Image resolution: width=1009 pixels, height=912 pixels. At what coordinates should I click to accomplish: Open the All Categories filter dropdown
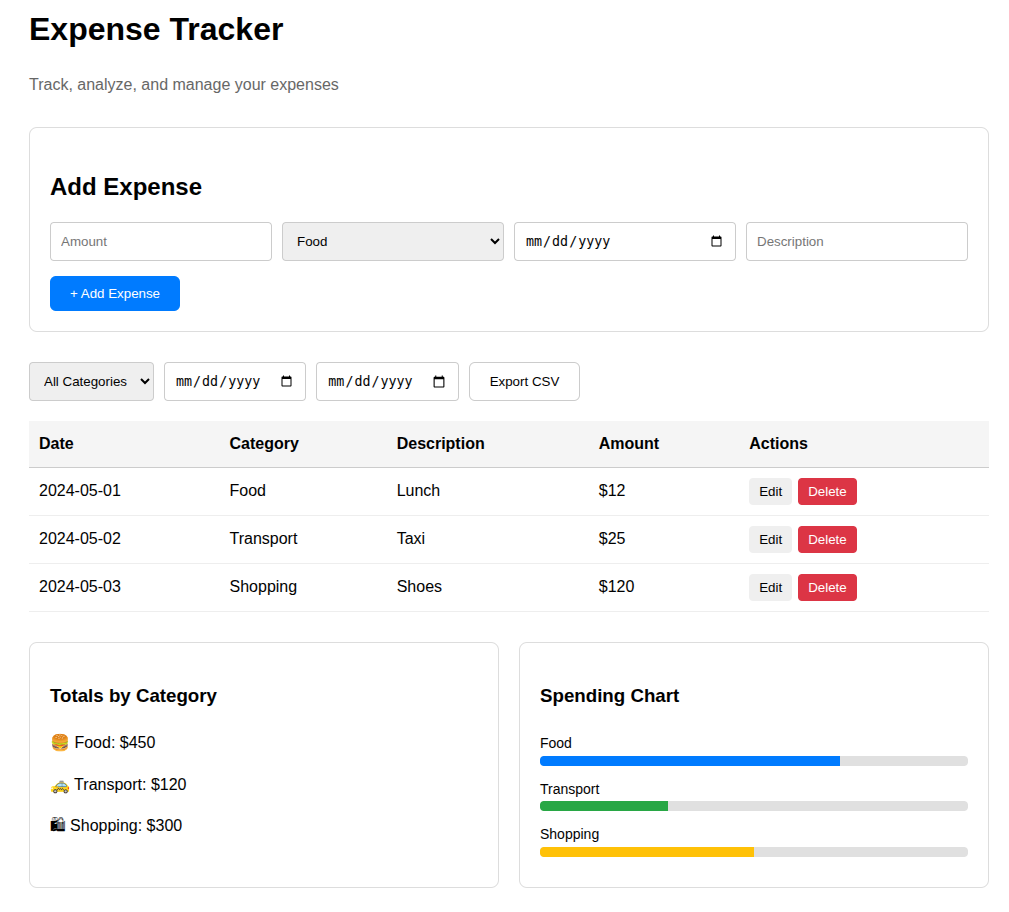(91, 381)
